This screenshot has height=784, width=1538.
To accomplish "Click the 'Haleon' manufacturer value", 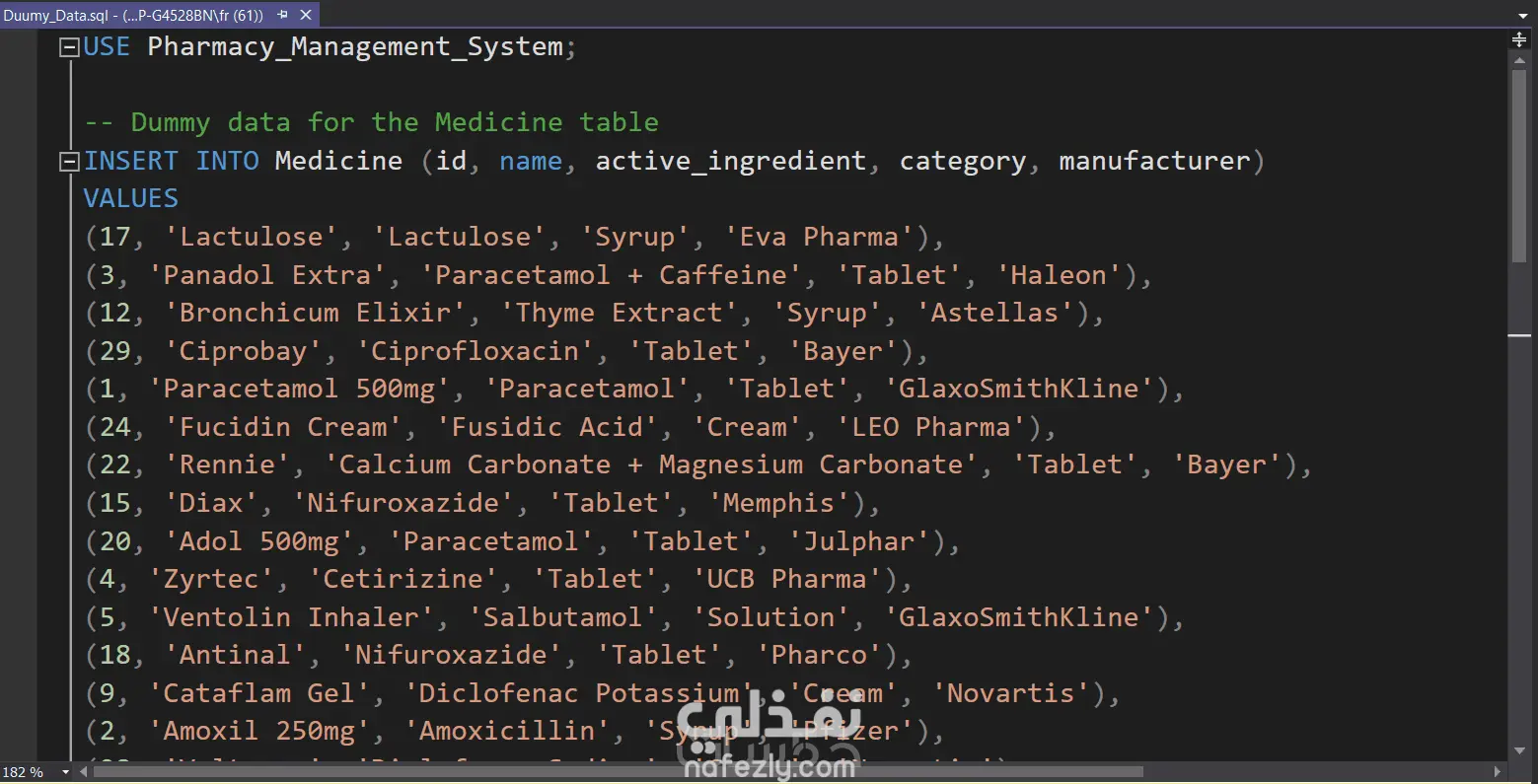I will point(1066,275).
